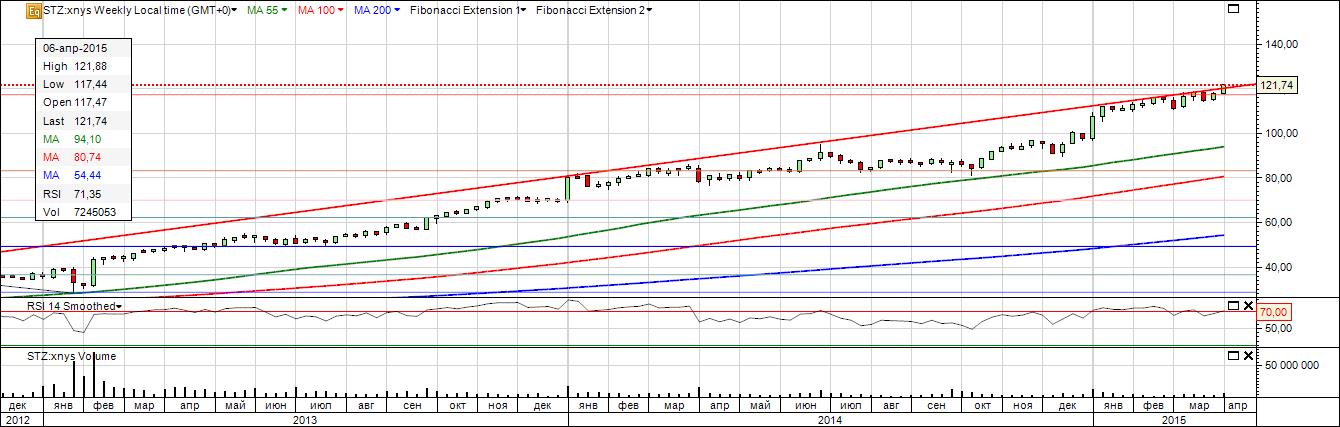
Task: Click the 2012 year label on time axis
Action: (x=17, y=420)
